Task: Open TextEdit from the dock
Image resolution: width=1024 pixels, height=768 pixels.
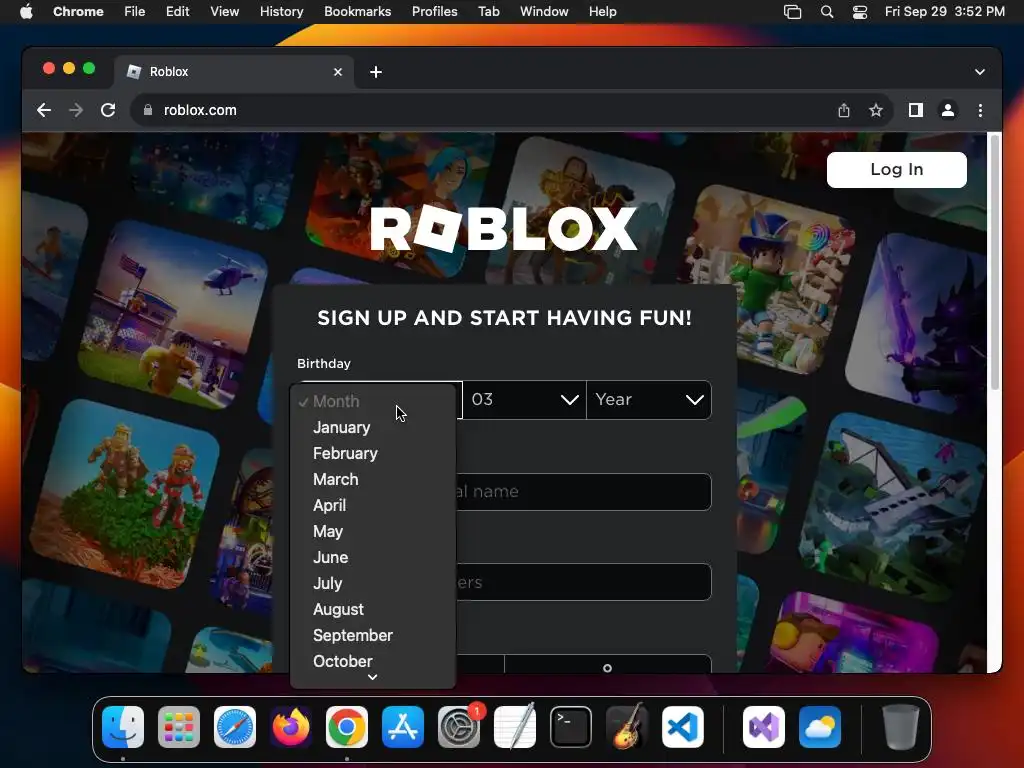Action: pos(515,727)
